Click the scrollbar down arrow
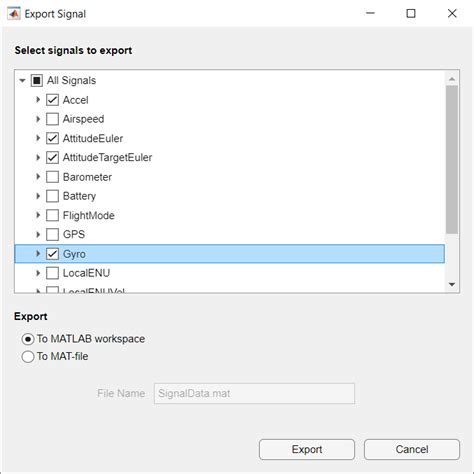The height and width of the screenshot is (474, 474). pyautogui.click(x=452, y=284)
